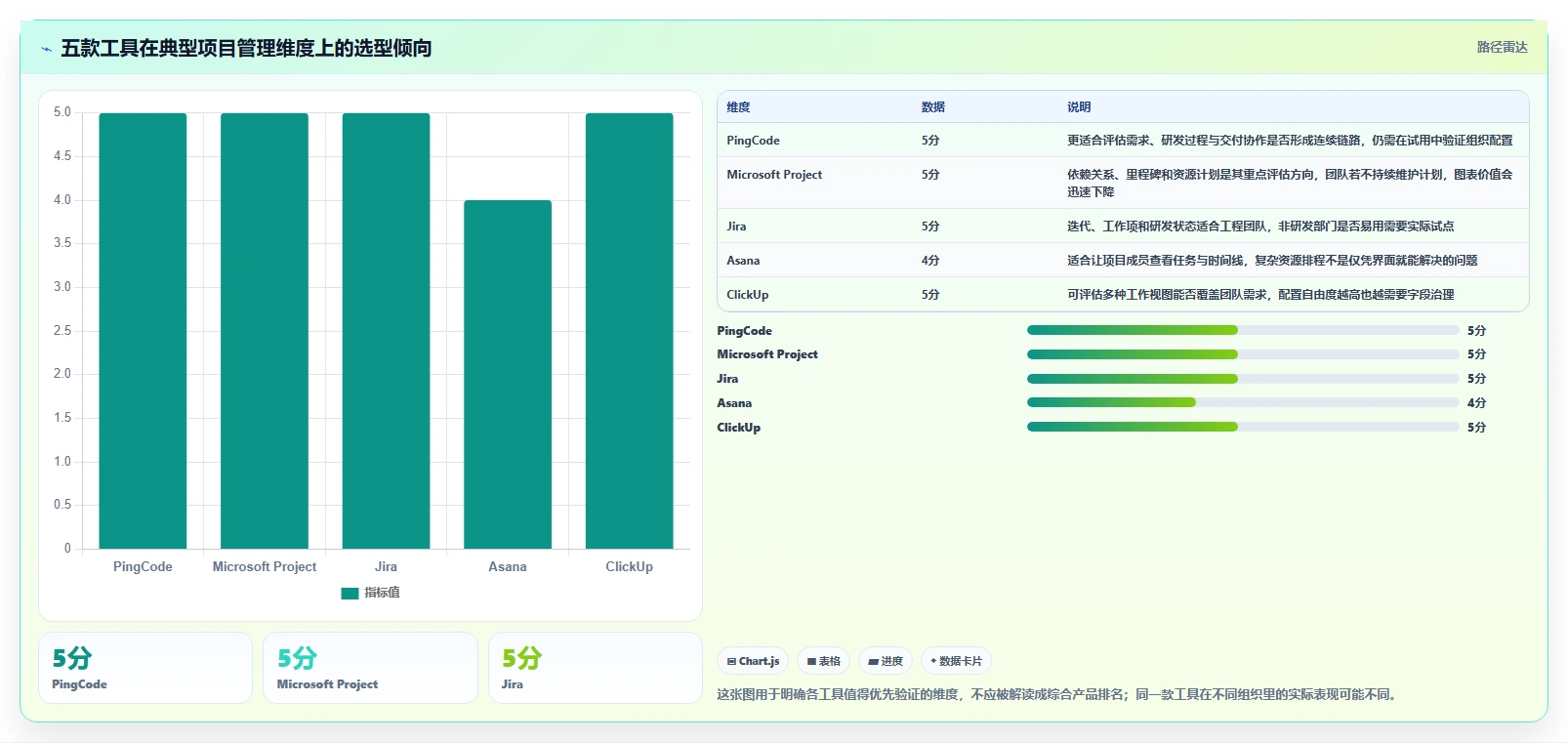Click the Microsoft Project label in the progress list

(767, 354)
